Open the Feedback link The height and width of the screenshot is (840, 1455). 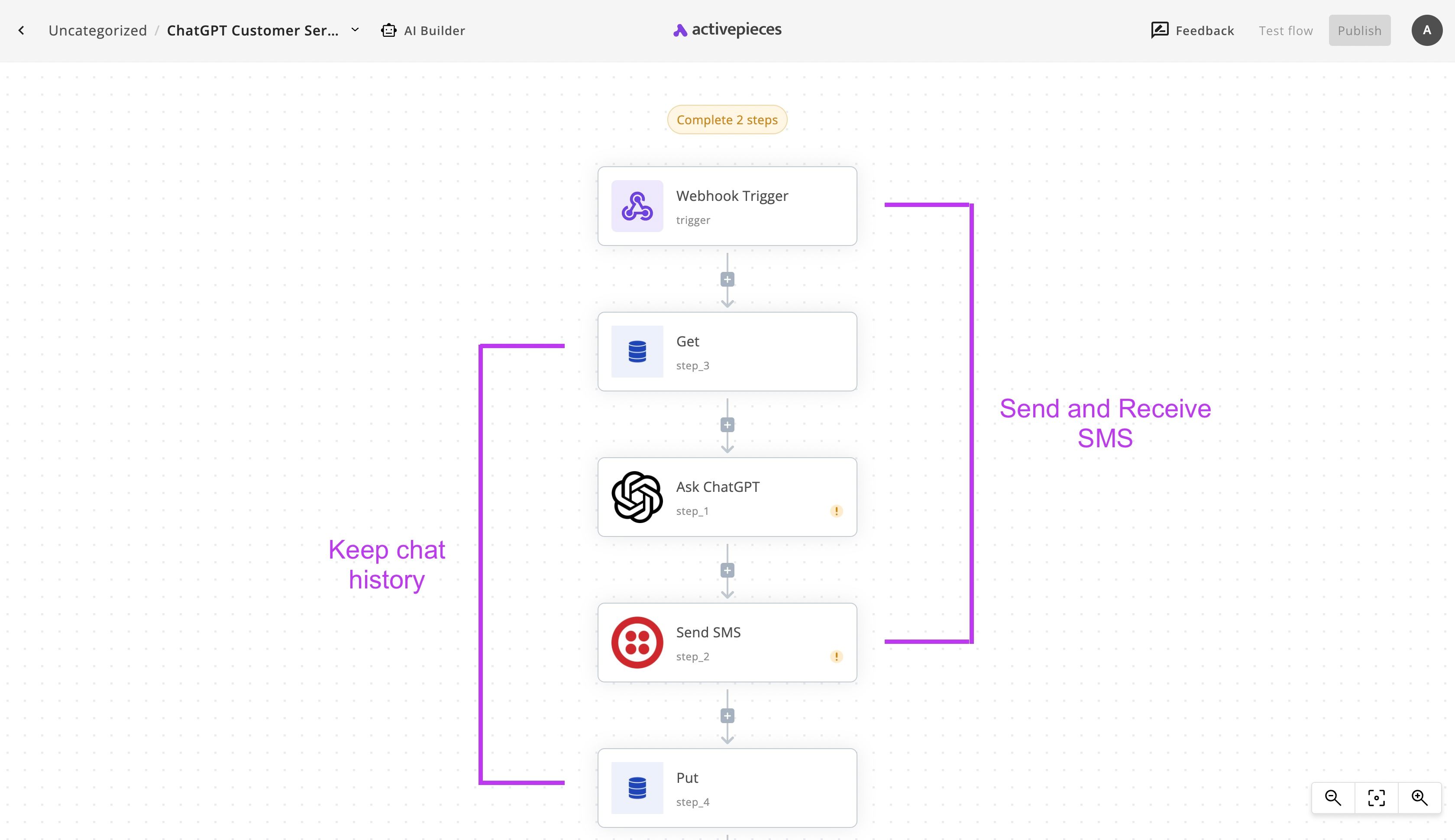(x=1193, y=31)
